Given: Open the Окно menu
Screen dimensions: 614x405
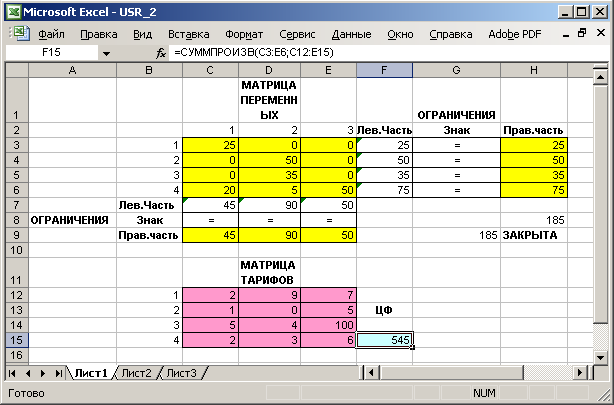Looking at the screenshot, I should 400,34.
